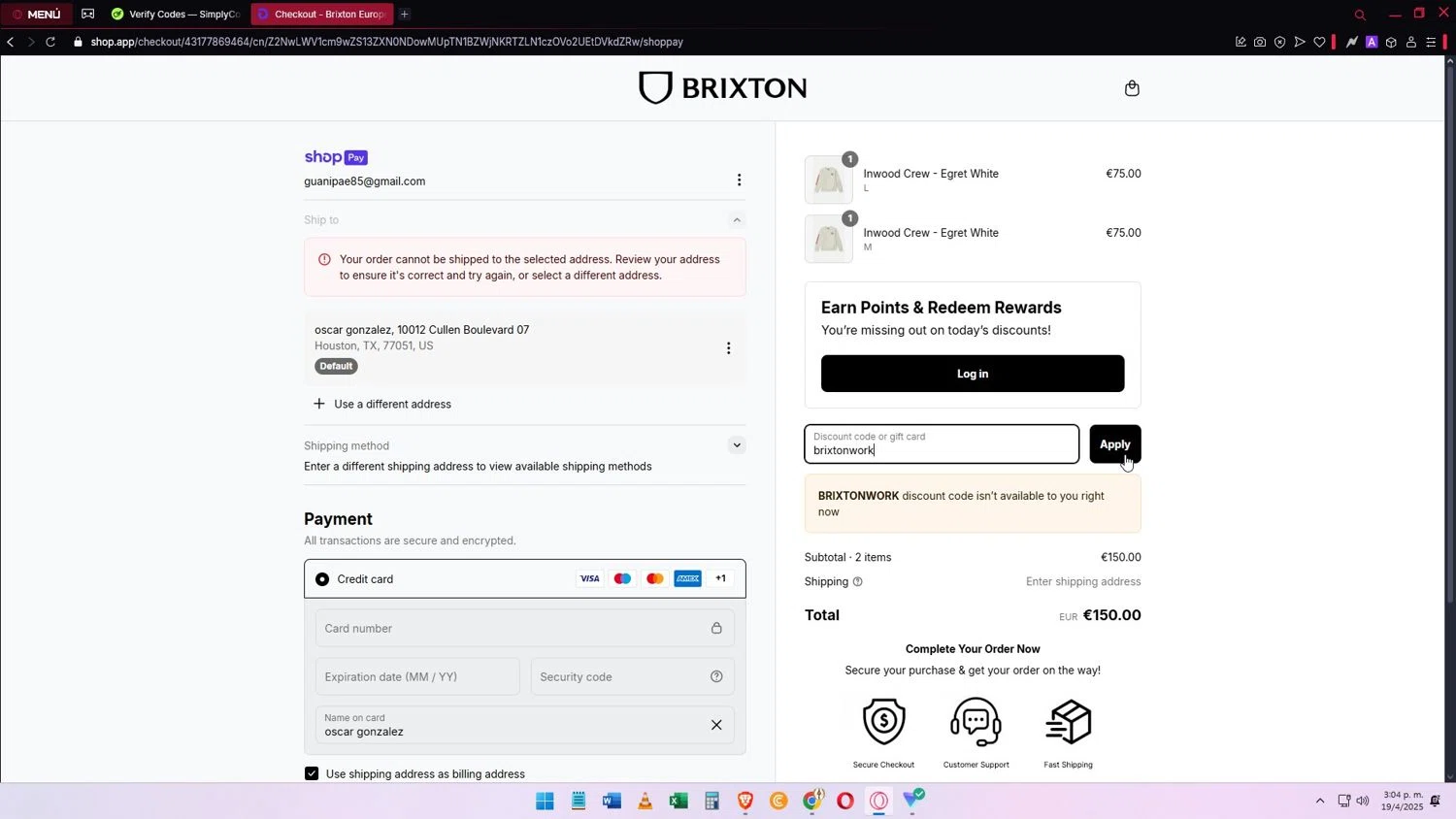Bookmark page with heart icon
1456x819 pixels.
(1319, 42)
